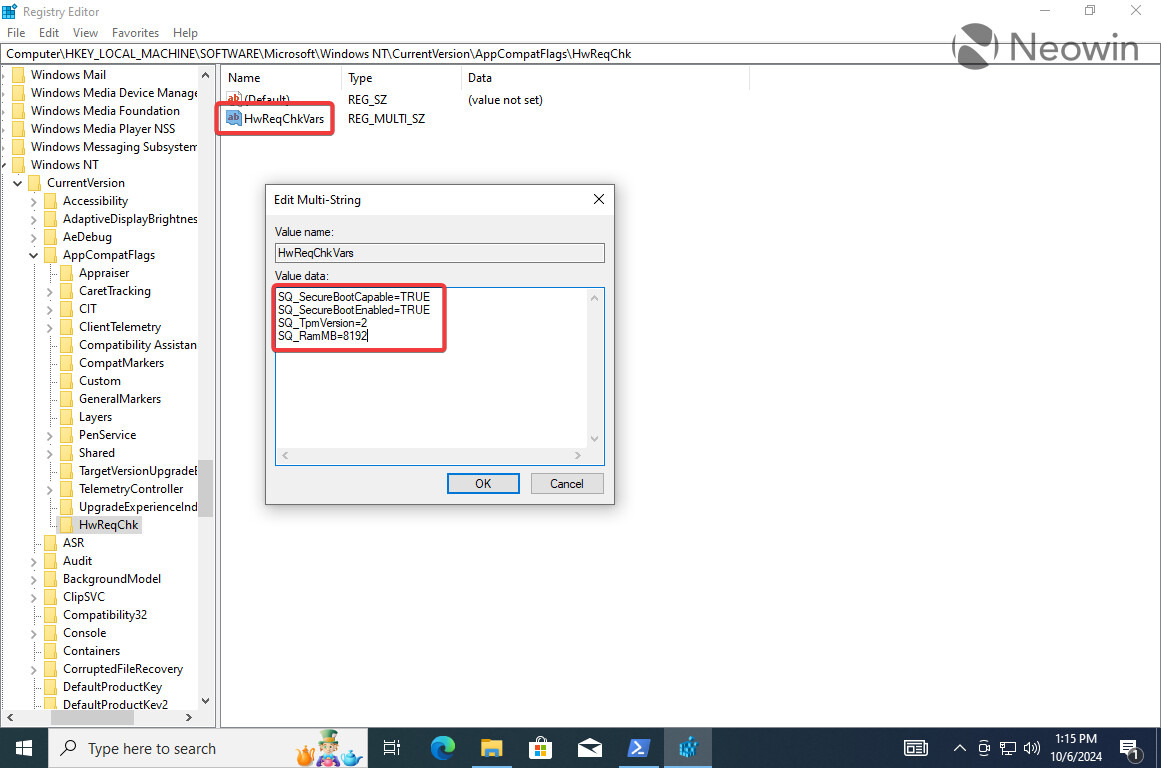The image size is (1161, 768).
Task: Collapse the CurrentVersion tree node
Action: tap(18, 183)
